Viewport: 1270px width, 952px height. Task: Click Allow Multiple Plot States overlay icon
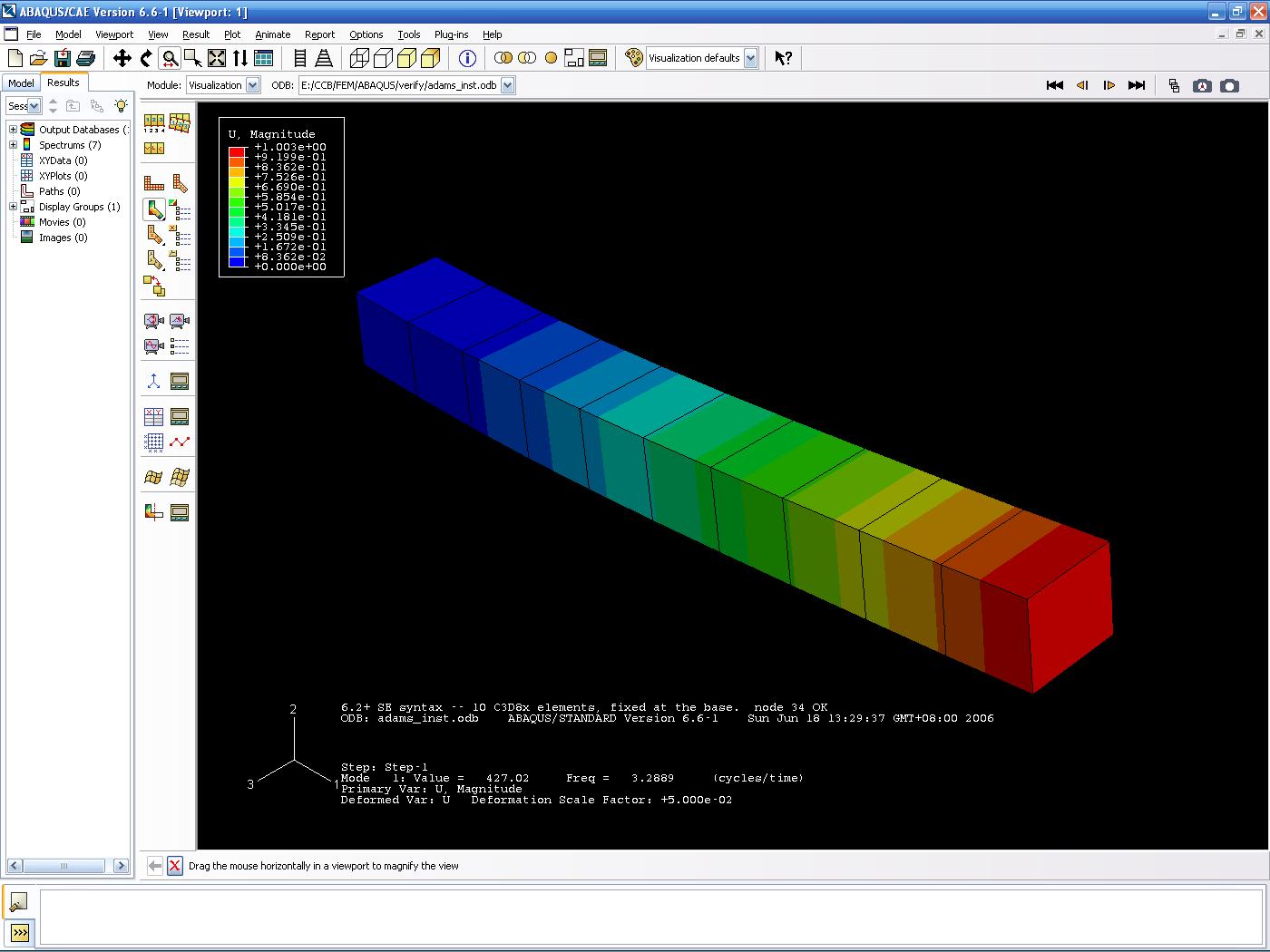(154, 287)
